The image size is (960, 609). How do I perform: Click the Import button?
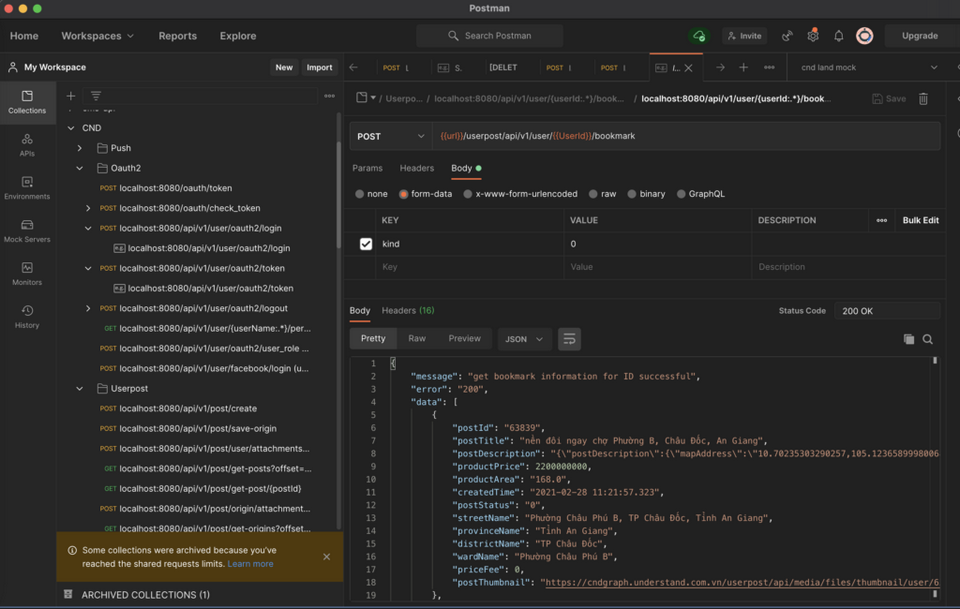319,67
